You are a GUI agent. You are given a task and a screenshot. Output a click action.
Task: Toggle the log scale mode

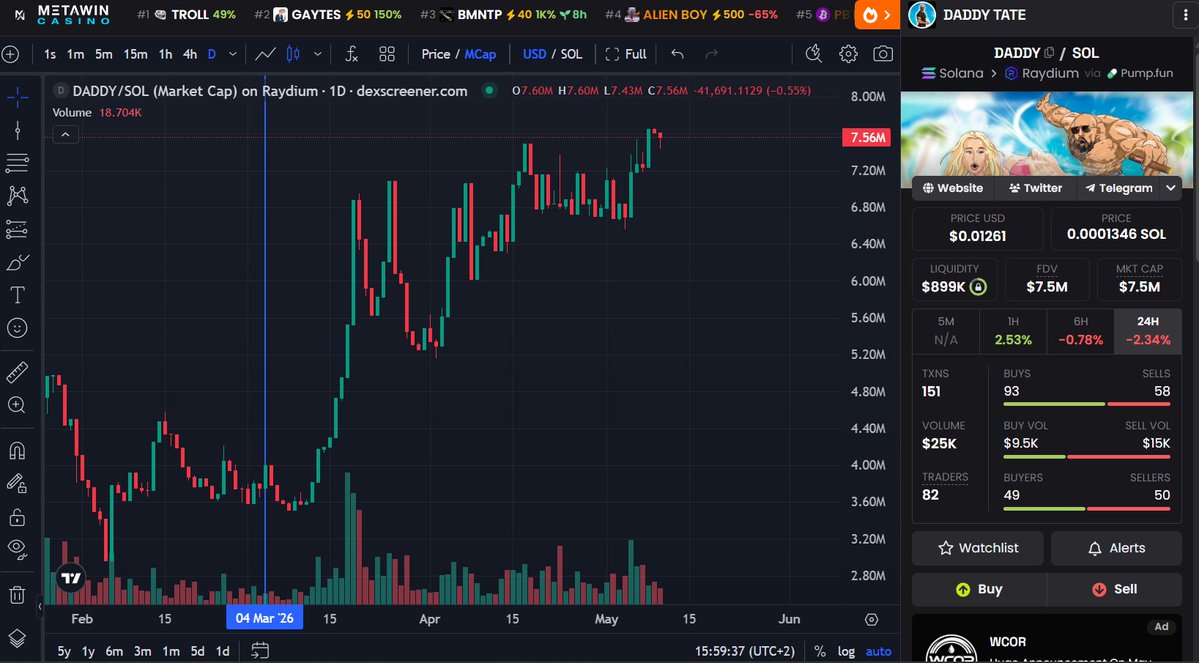846,652
